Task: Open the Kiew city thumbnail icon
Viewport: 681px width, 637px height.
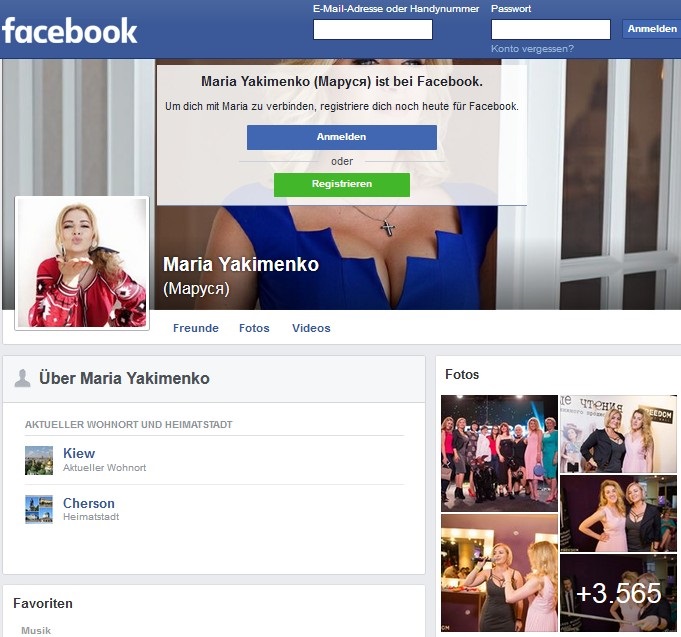Action: (39, 460)
